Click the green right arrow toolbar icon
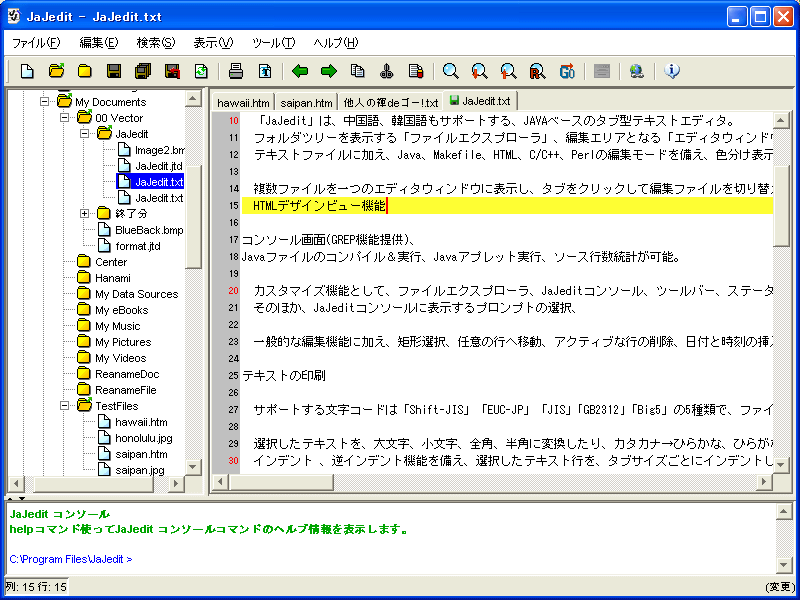The image size is (800, 600). (x=329, y=71)
